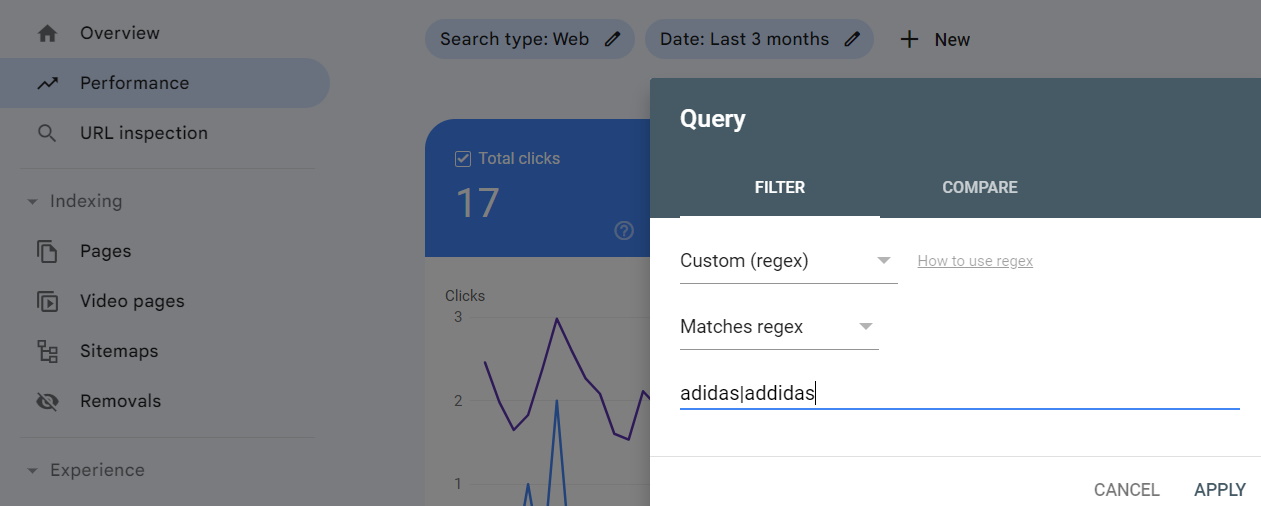1261x506 pixels.
Task: Click the regex input field containing adidas|addidas
Action: tap(960, 393)
